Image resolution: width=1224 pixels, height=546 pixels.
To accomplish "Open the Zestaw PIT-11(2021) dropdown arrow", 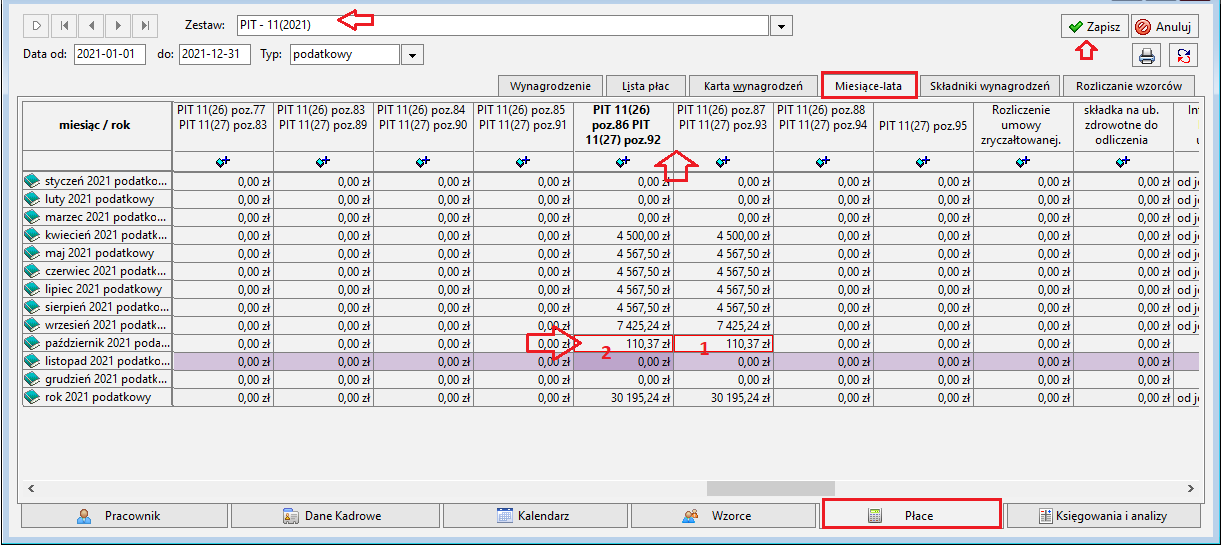I will [x=783, y=25].
